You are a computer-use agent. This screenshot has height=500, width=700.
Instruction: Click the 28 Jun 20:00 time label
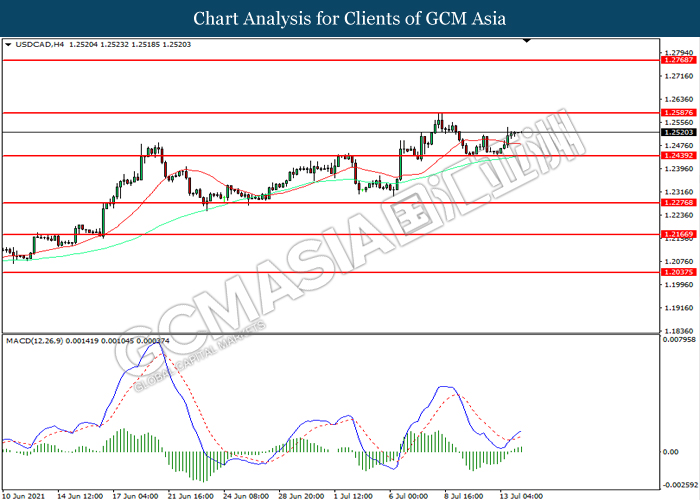point(301,496)
